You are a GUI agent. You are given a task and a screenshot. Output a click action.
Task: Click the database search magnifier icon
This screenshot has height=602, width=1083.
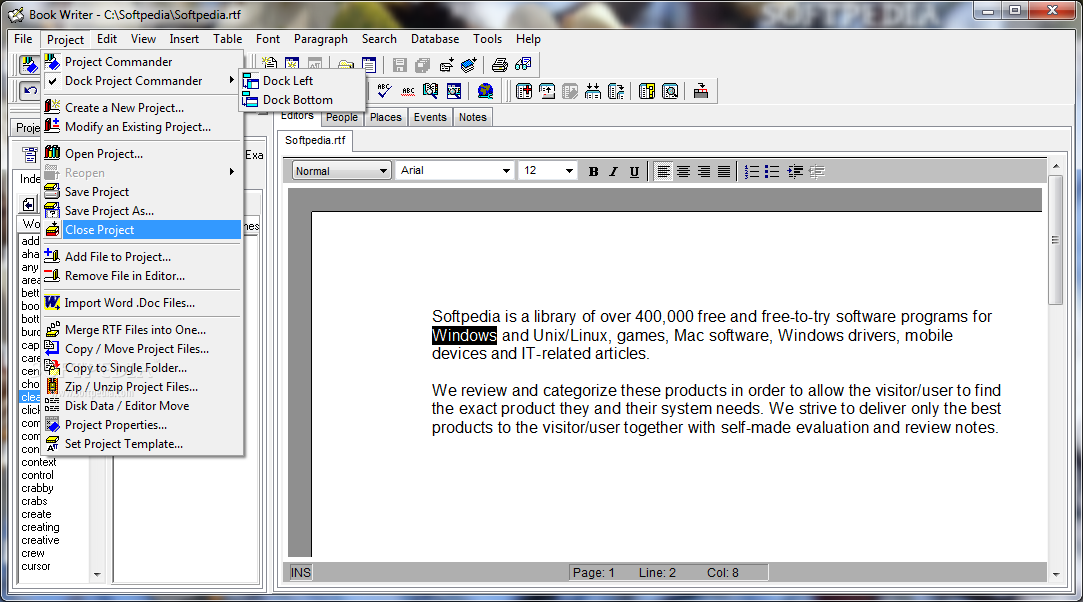pos(670,91)
